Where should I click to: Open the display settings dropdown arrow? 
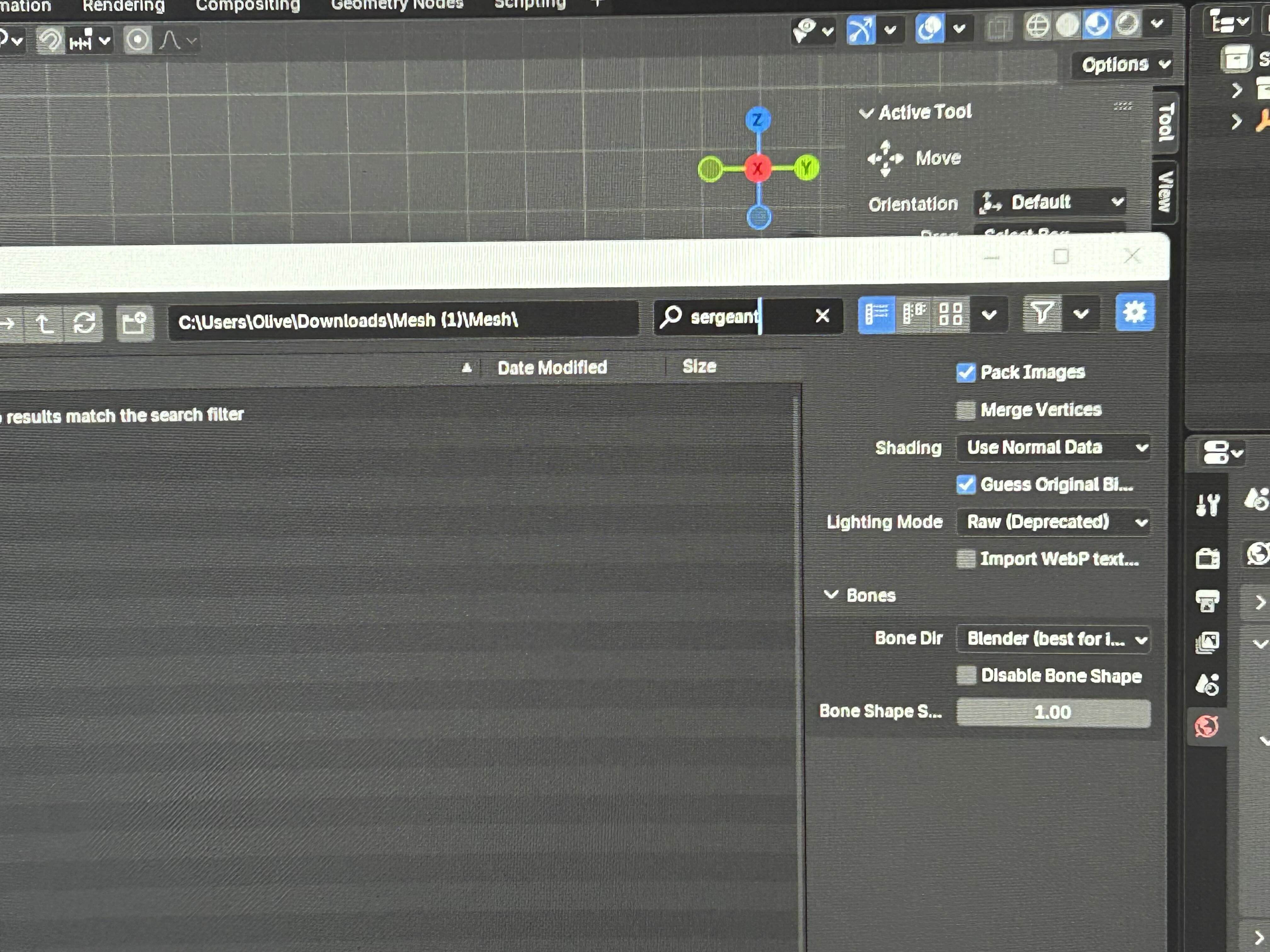coord(989,314)
